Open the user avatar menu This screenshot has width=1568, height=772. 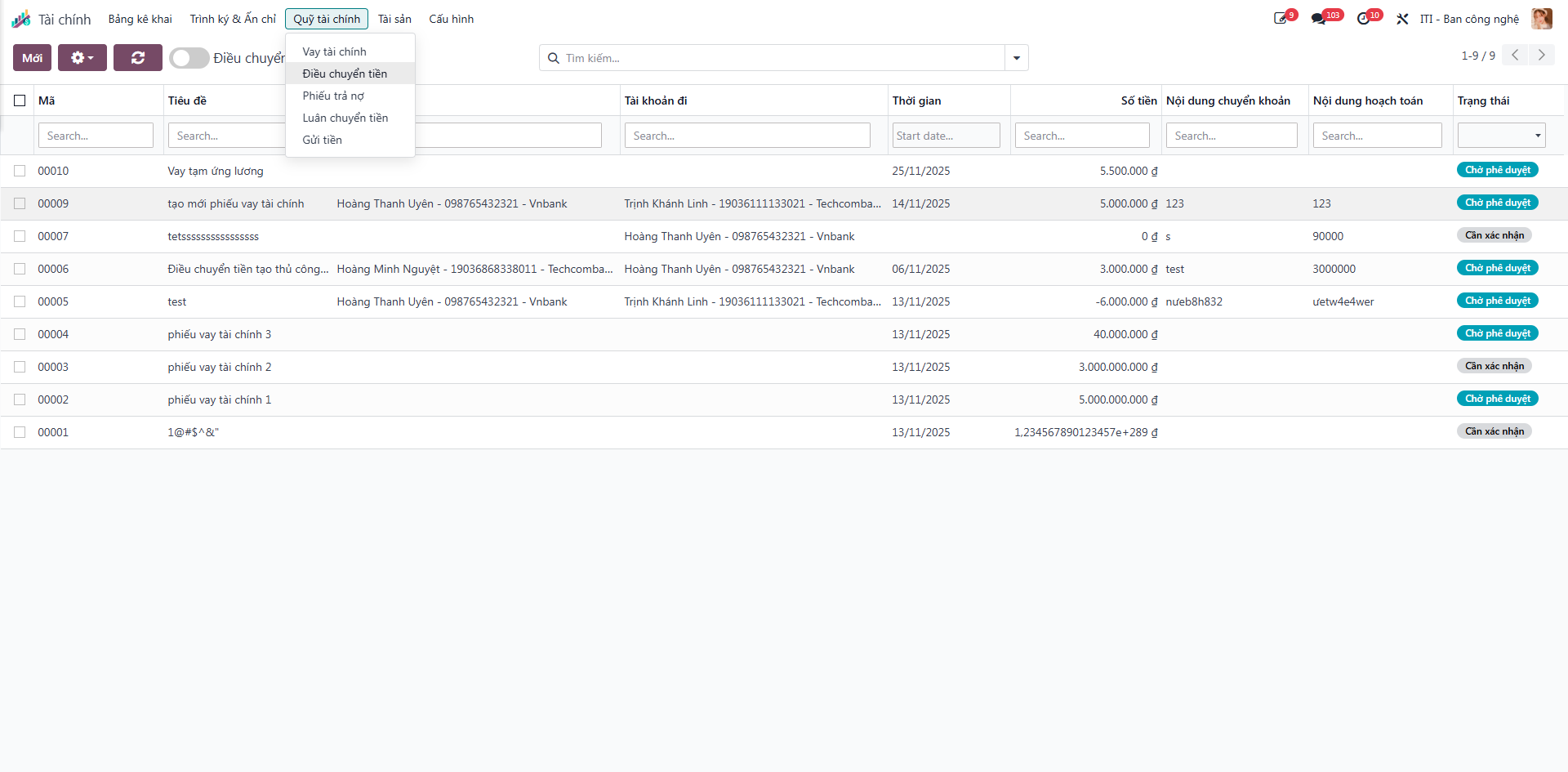(1542, 19)
